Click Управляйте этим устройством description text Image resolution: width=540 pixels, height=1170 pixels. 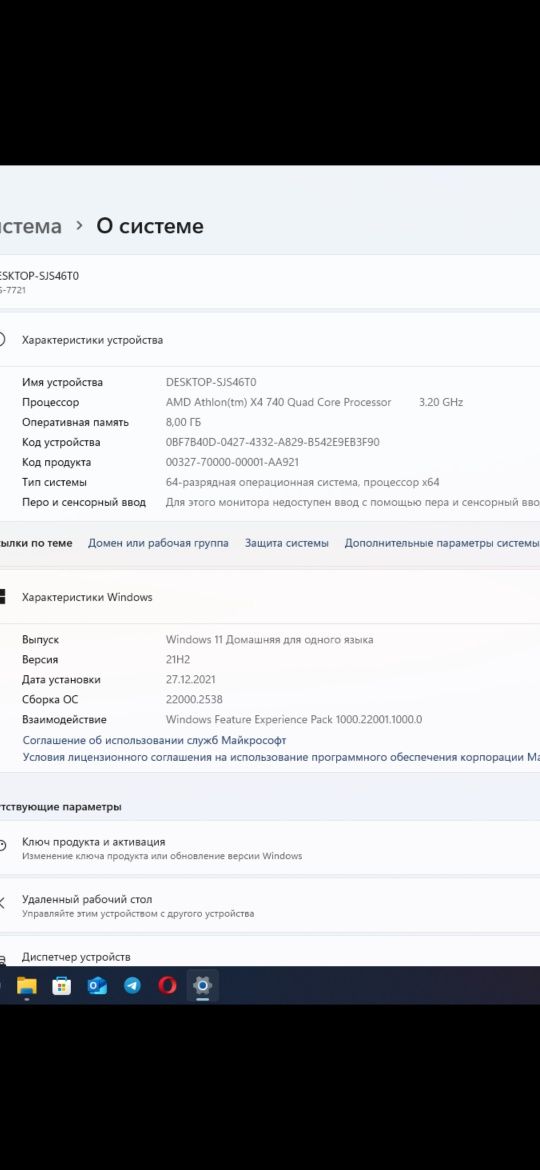[x=138, y=913]
